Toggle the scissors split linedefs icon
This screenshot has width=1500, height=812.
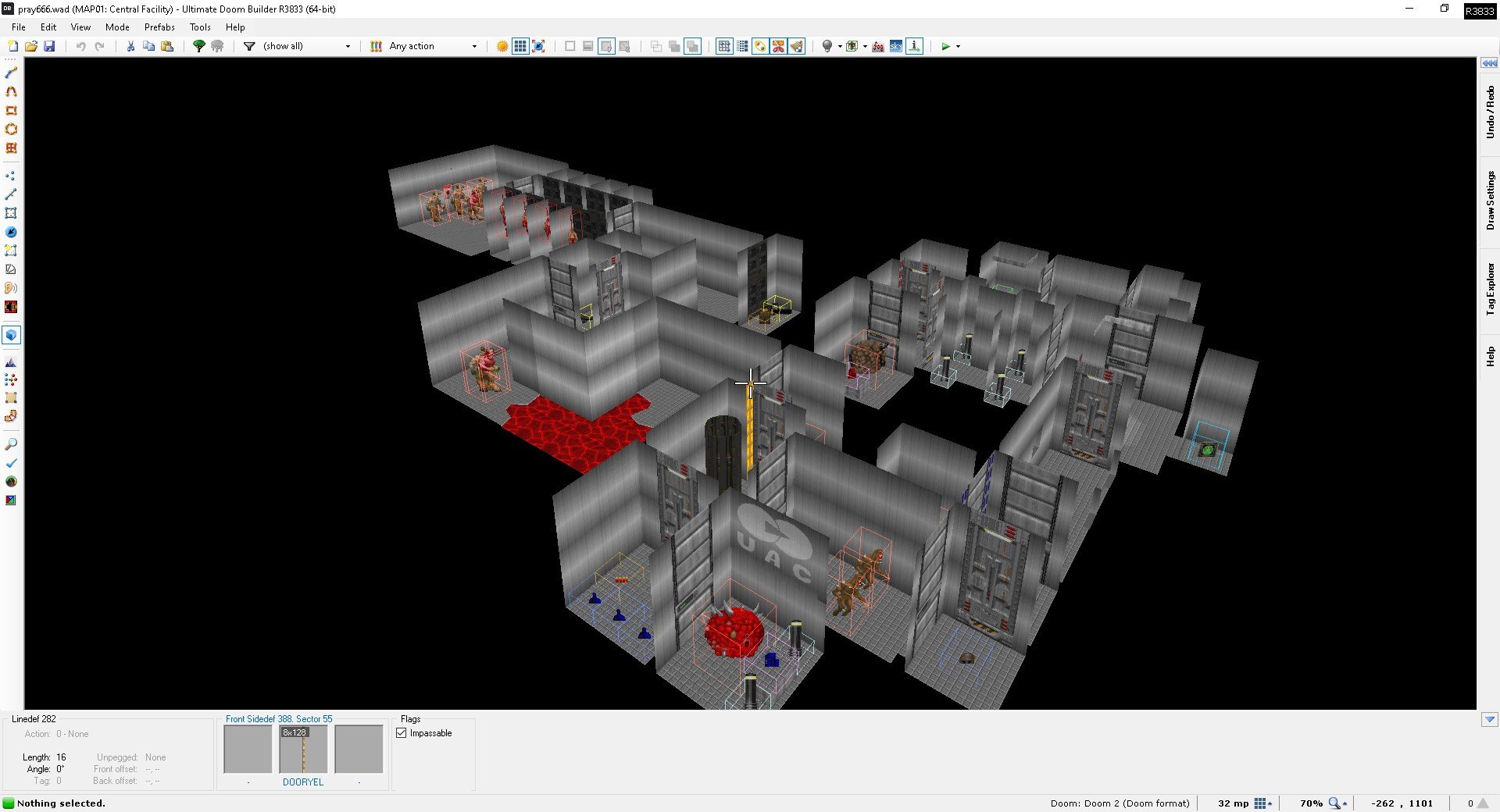coord(778,46)
